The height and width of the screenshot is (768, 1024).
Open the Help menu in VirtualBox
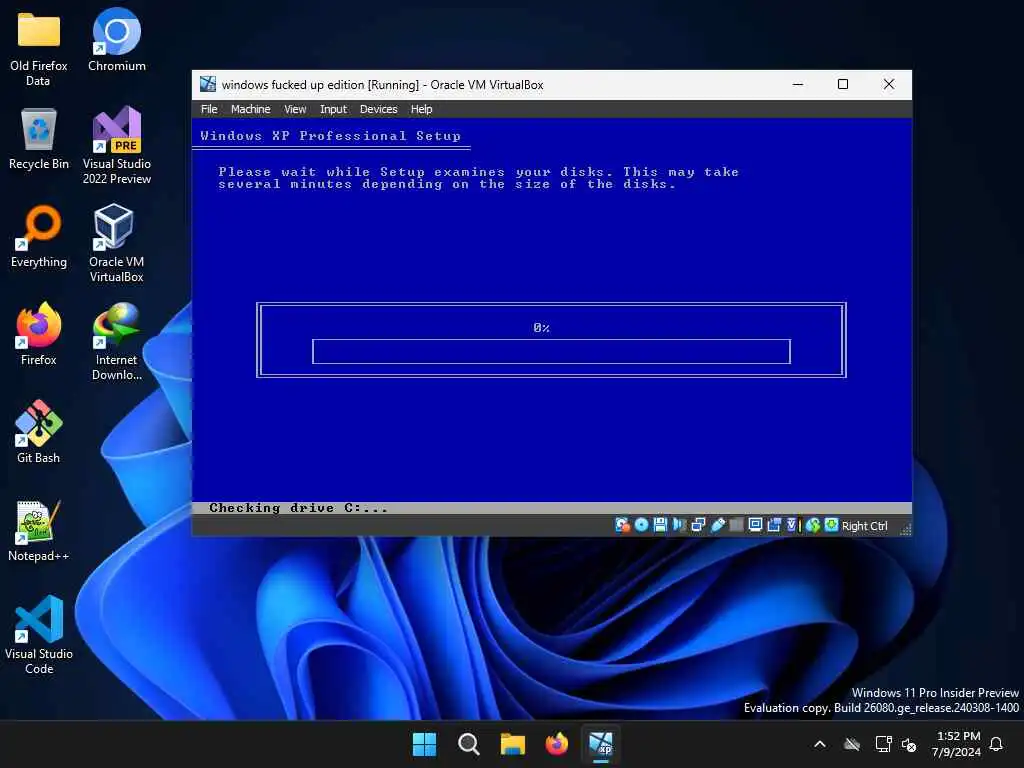[421, 109]
